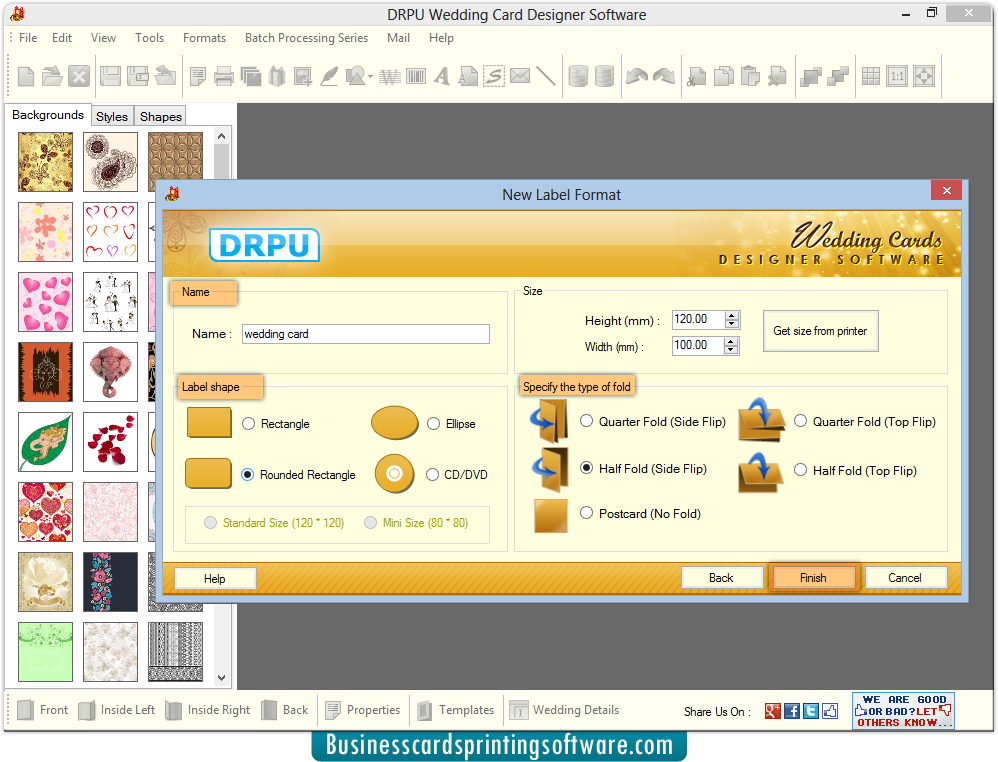
Task: Select the pink hearts background thumbnail
Action: pyautogui.click(x=45, y=302)
